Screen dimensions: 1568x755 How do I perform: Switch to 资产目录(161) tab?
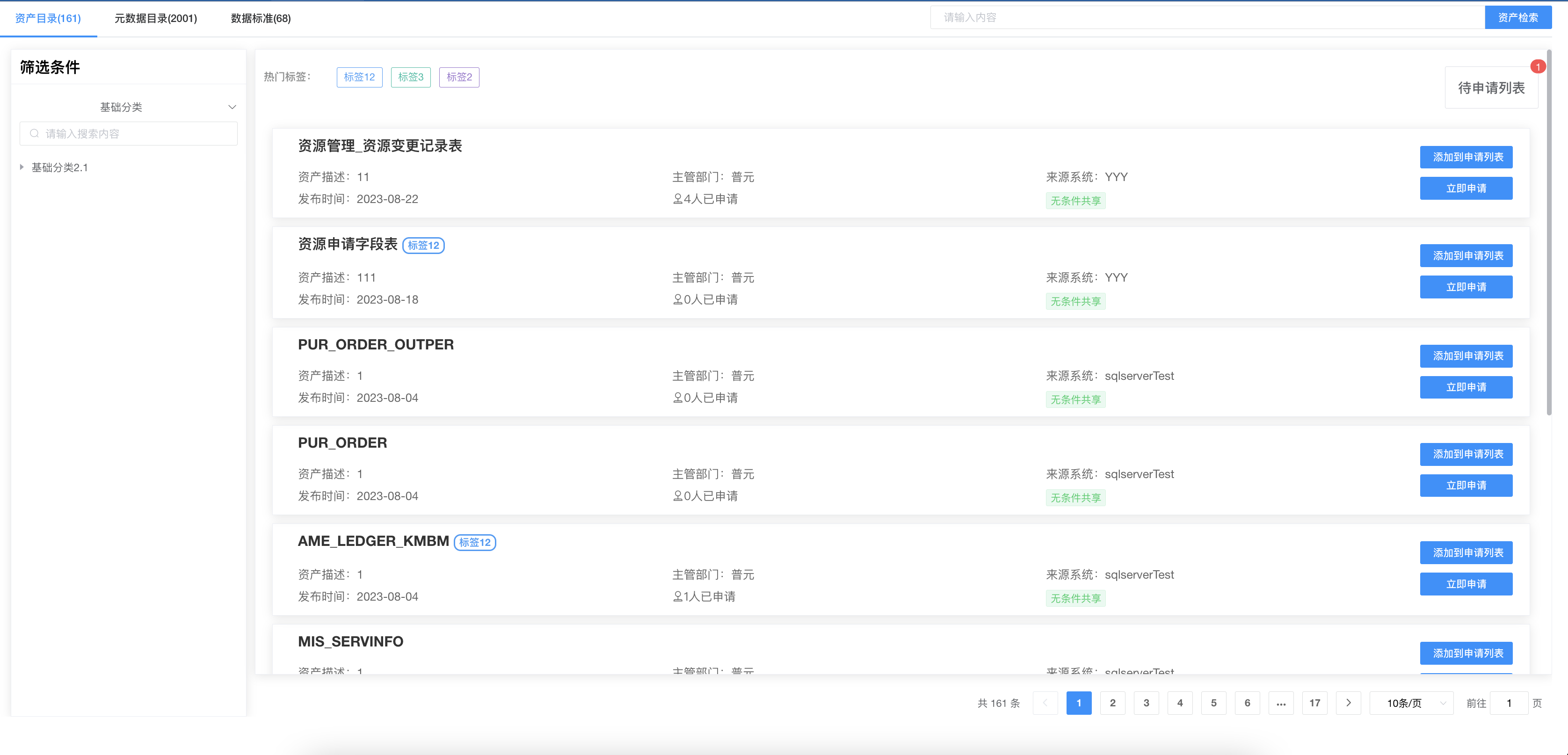[48, 18]
